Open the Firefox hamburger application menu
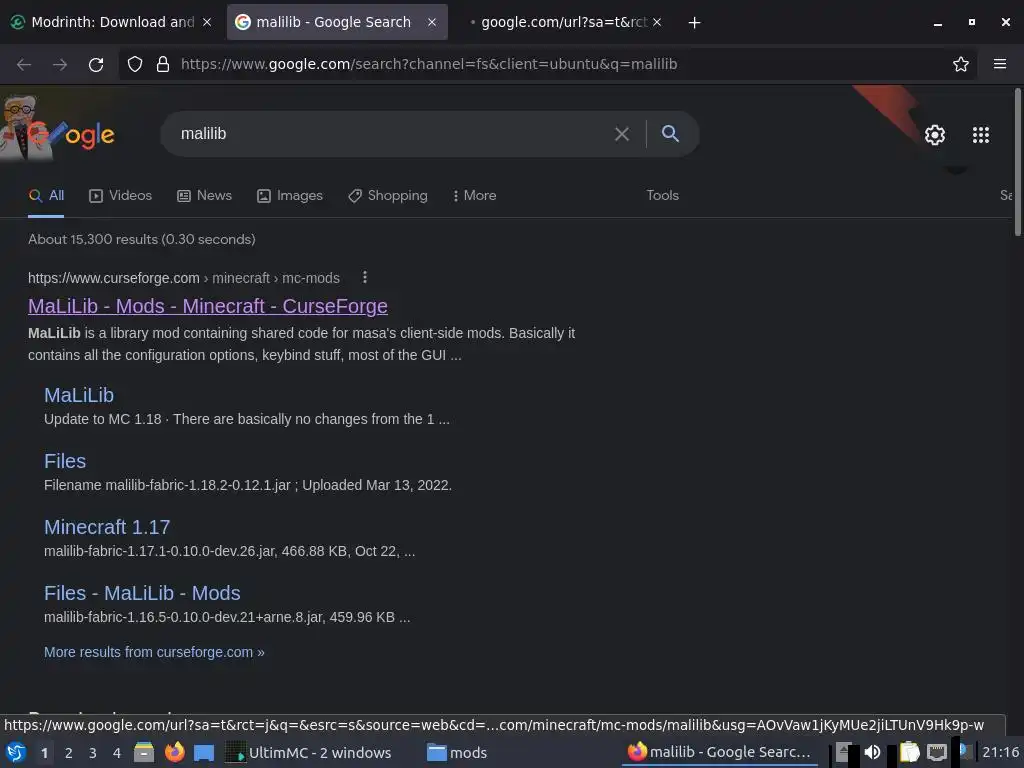The height and width of the screenshot is (768, 1024). coord(999,64)
